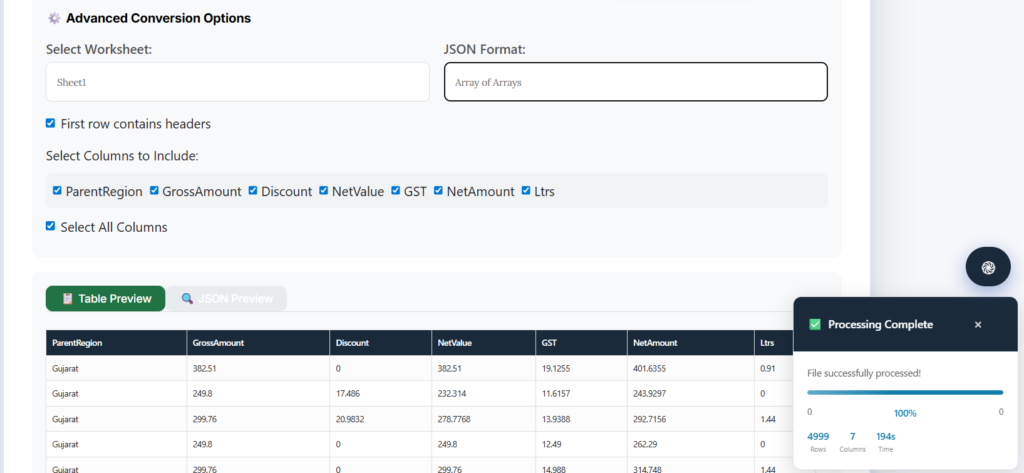Toggle the Select All Columns checkbox
The image size is (1024, 473).
pyautogui.click(x=50, y=226)
